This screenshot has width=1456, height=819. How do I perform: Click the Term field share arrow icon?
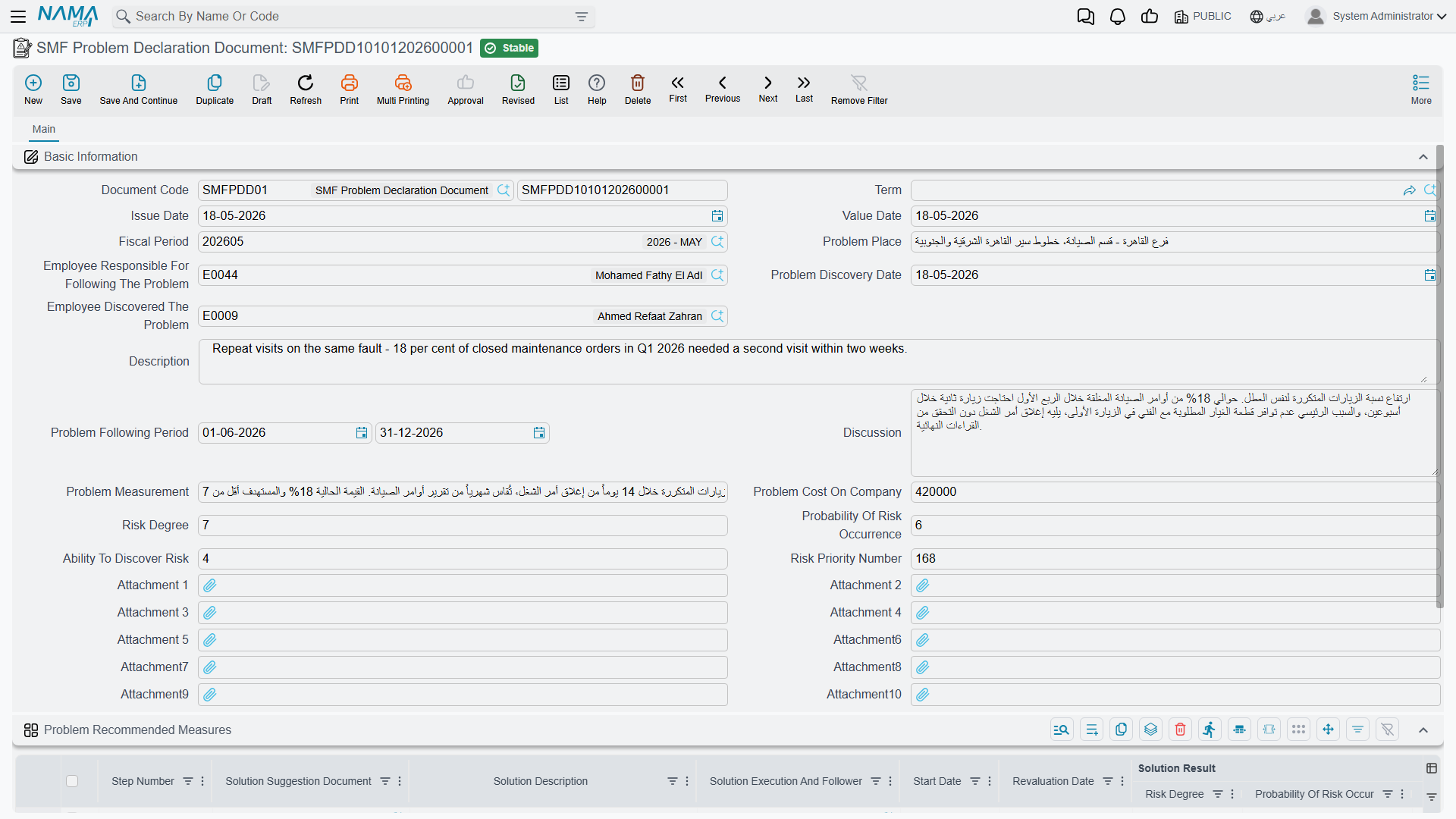tap(1410, 190)
